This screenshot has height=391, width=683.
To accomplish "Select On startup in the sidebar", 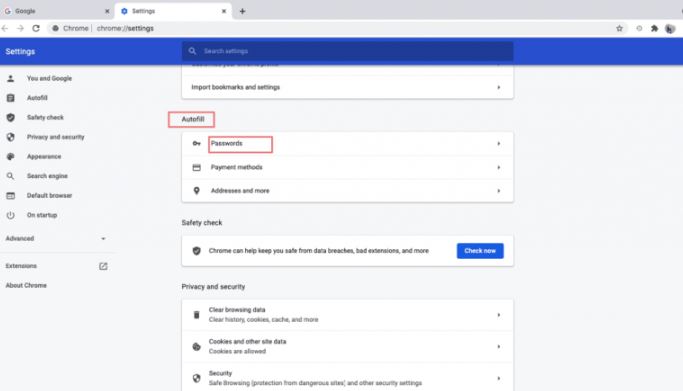I will coord(42,215).
